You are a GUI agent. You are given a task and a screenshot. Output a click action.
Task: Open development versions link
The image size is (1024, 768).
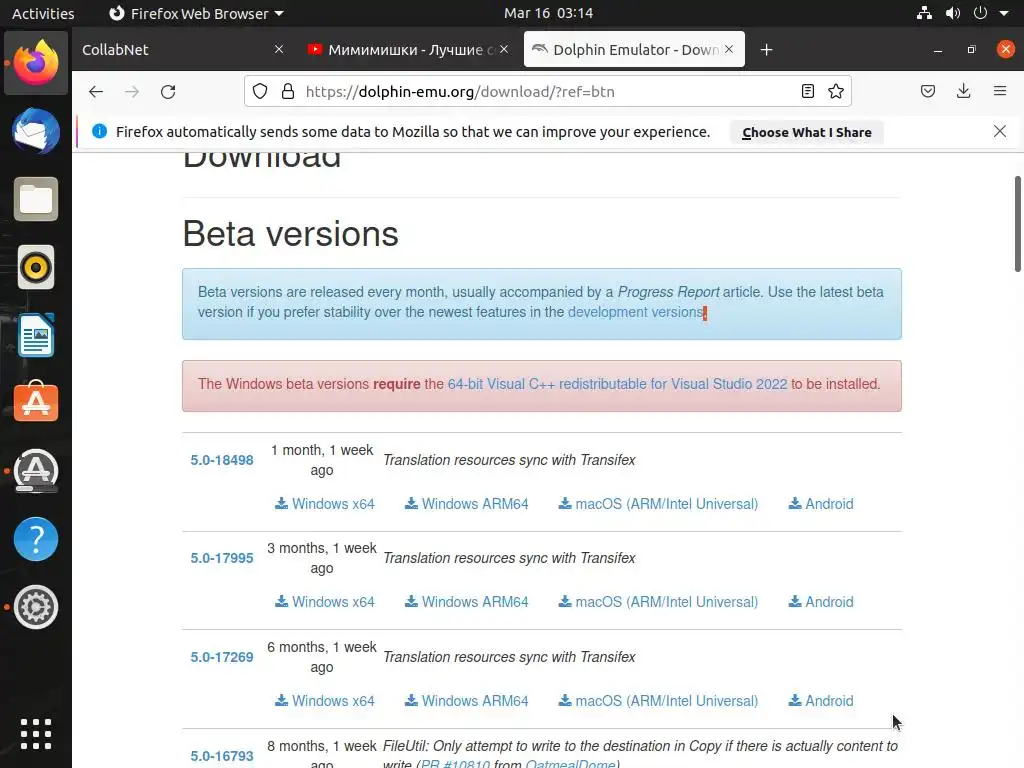[x=635, y=312]
